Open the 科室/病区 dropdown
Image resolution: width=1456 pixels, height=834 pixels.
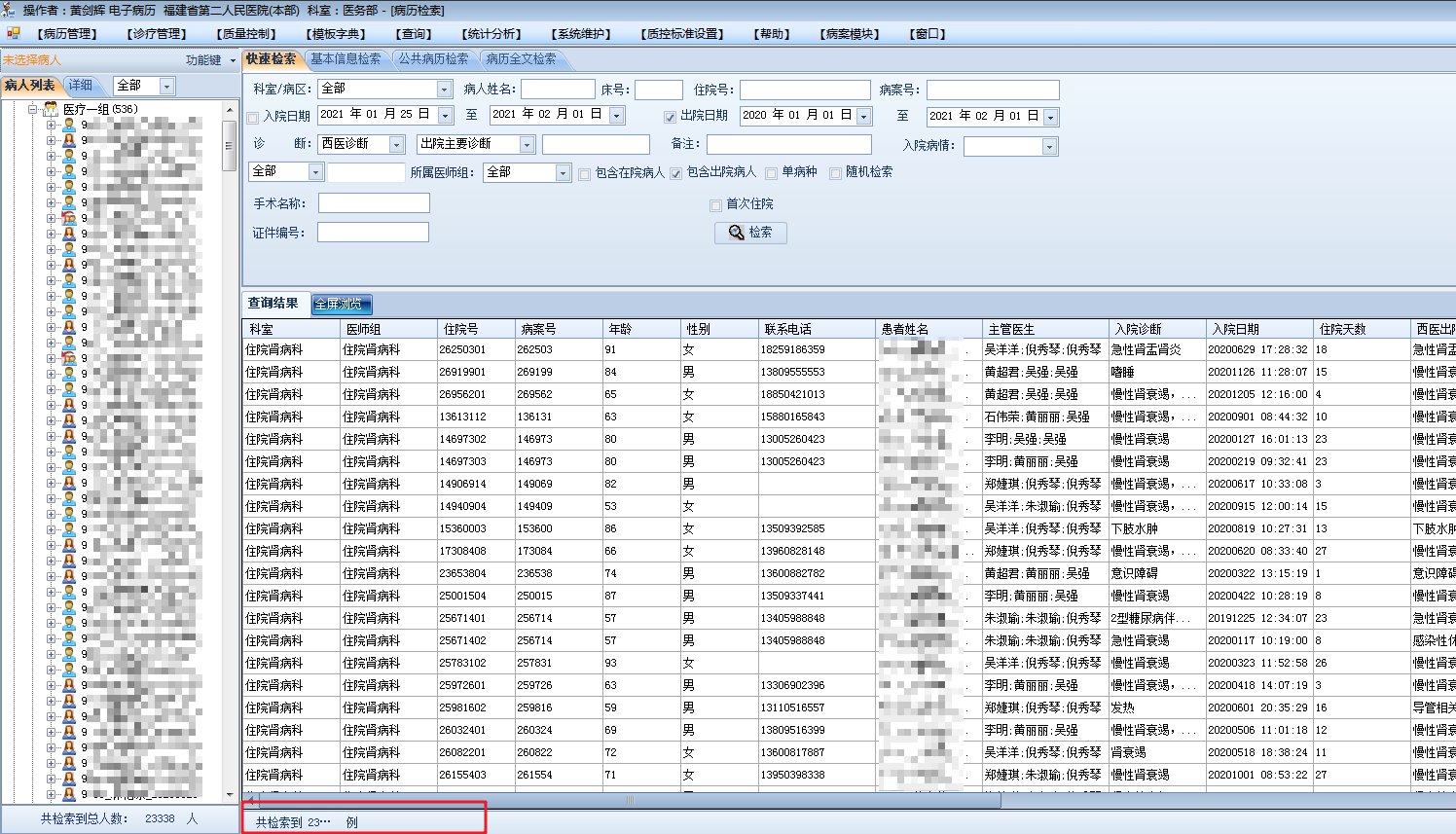444,90
